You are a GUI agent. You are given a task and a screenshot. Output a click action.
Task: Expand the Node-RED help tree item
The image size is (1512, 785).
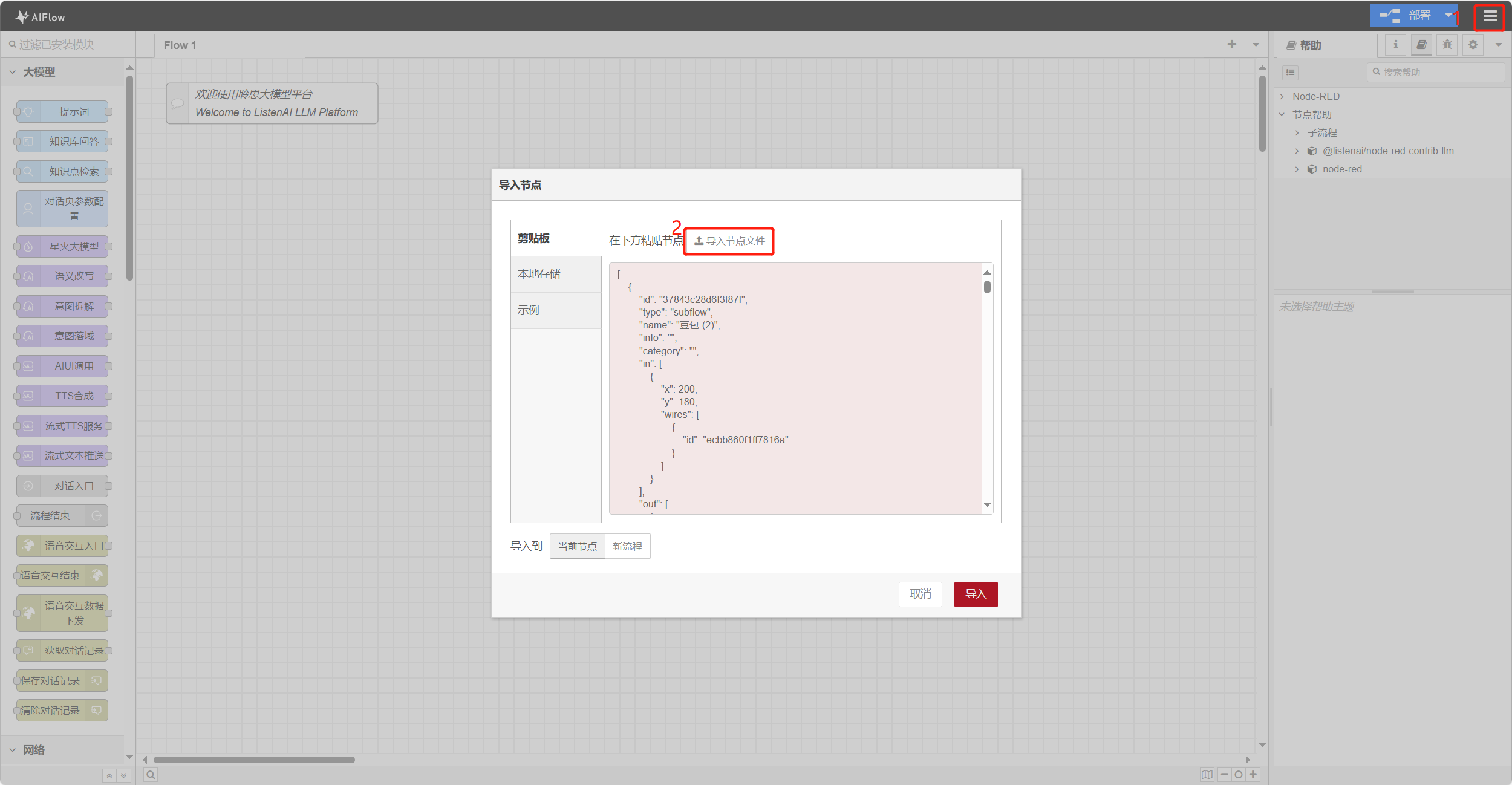point(1282,96)
